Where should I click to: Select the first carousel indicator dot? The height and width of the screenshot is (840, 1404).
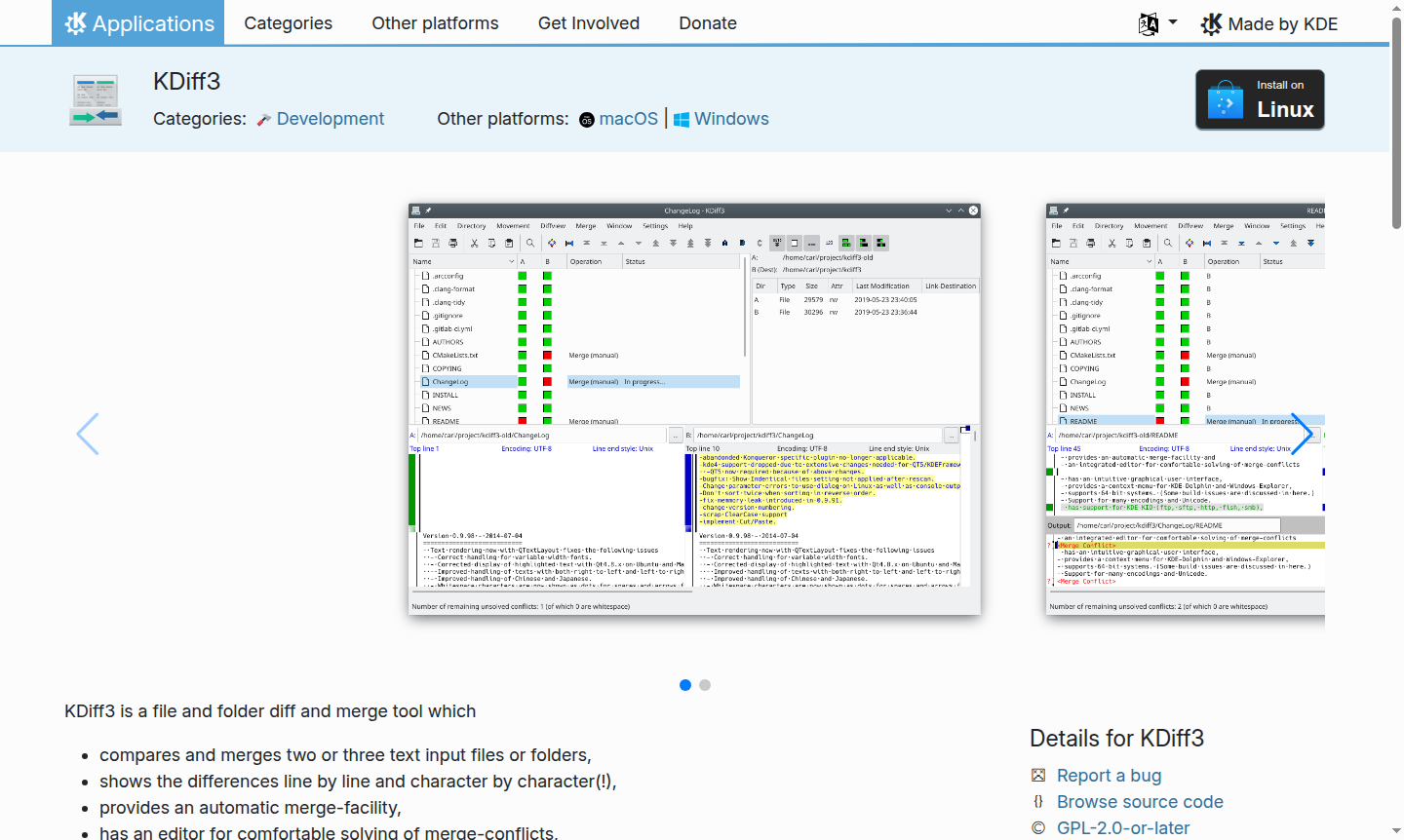click(685, 685)
